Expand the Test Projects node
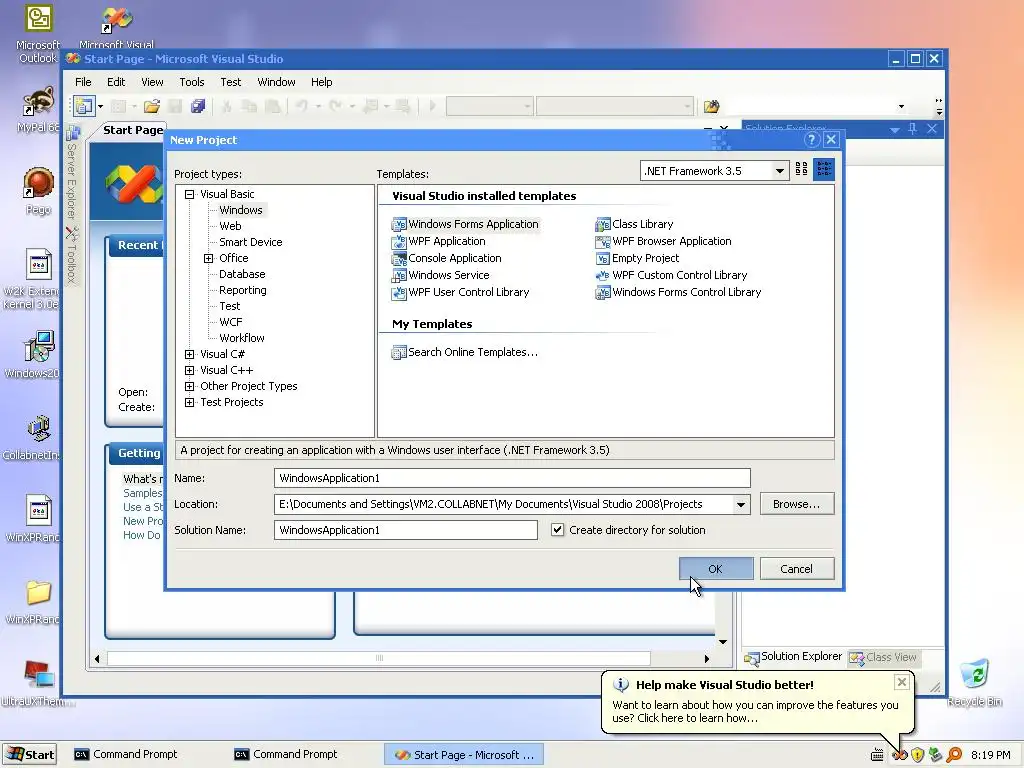The height and width of the screenshot is (768, 1024). [189, 402]
